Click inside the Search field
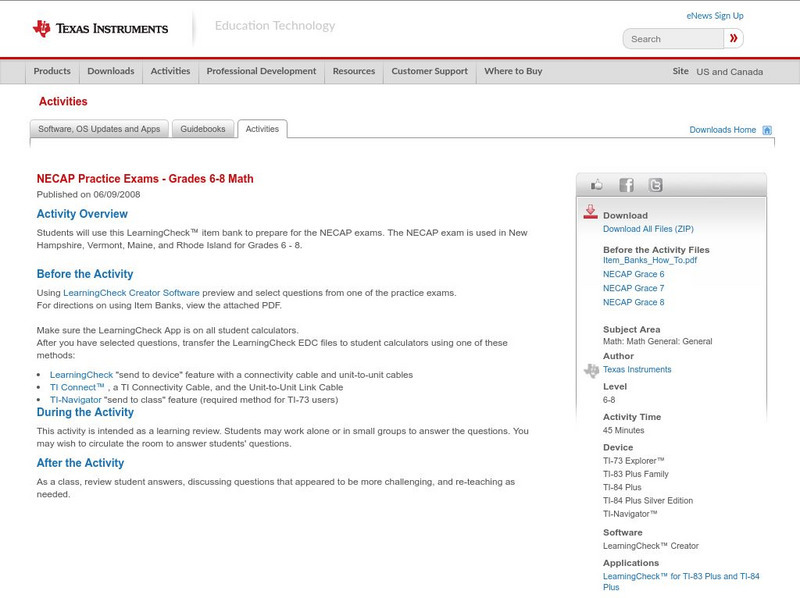 click(670, 38)
